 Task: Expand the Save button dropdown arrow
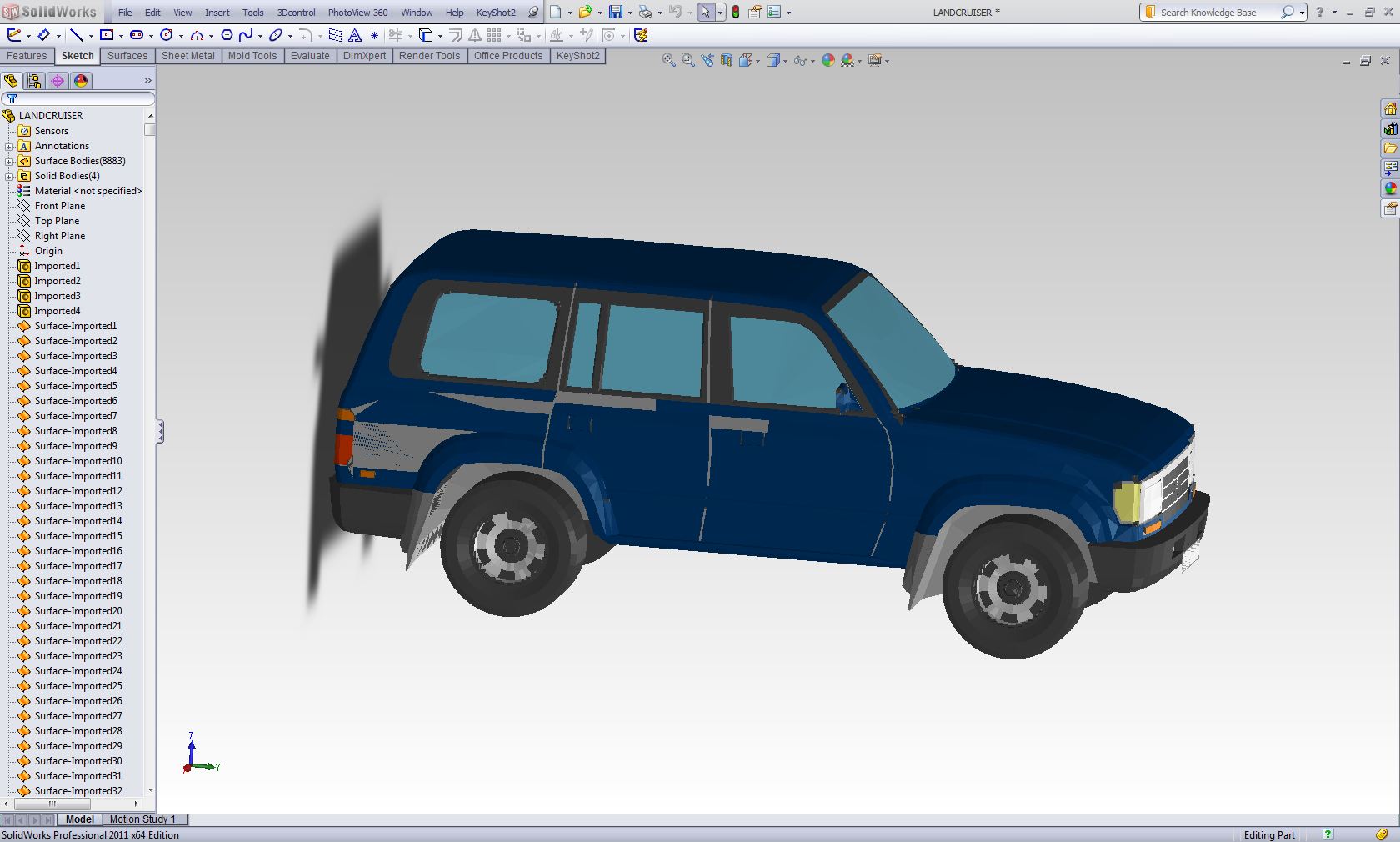coord(629,13)
